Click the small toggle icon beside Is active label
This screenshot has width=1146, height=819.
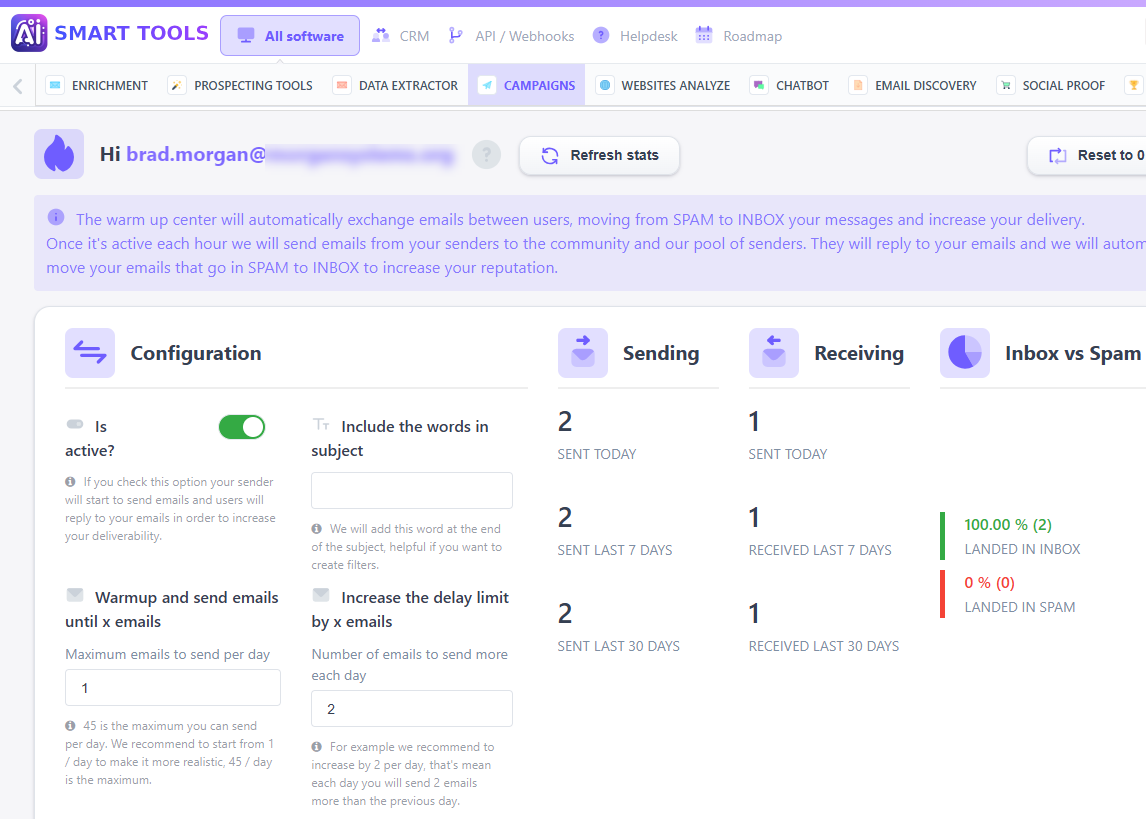point(75,424)
